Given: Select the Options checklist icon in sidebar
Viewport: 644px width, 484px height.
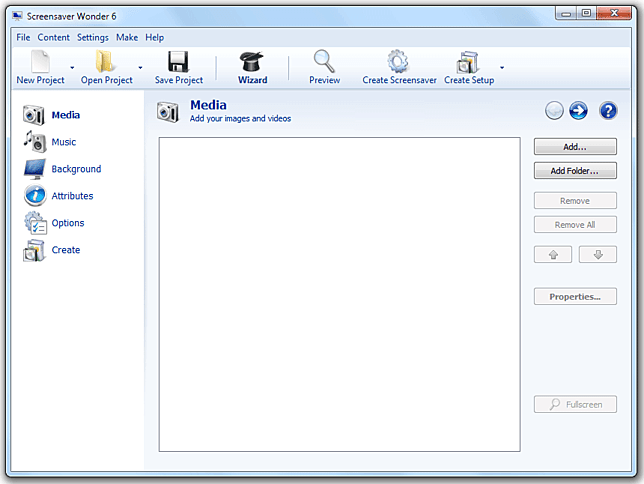Looking at the screenshot, I should click(35, 223).
